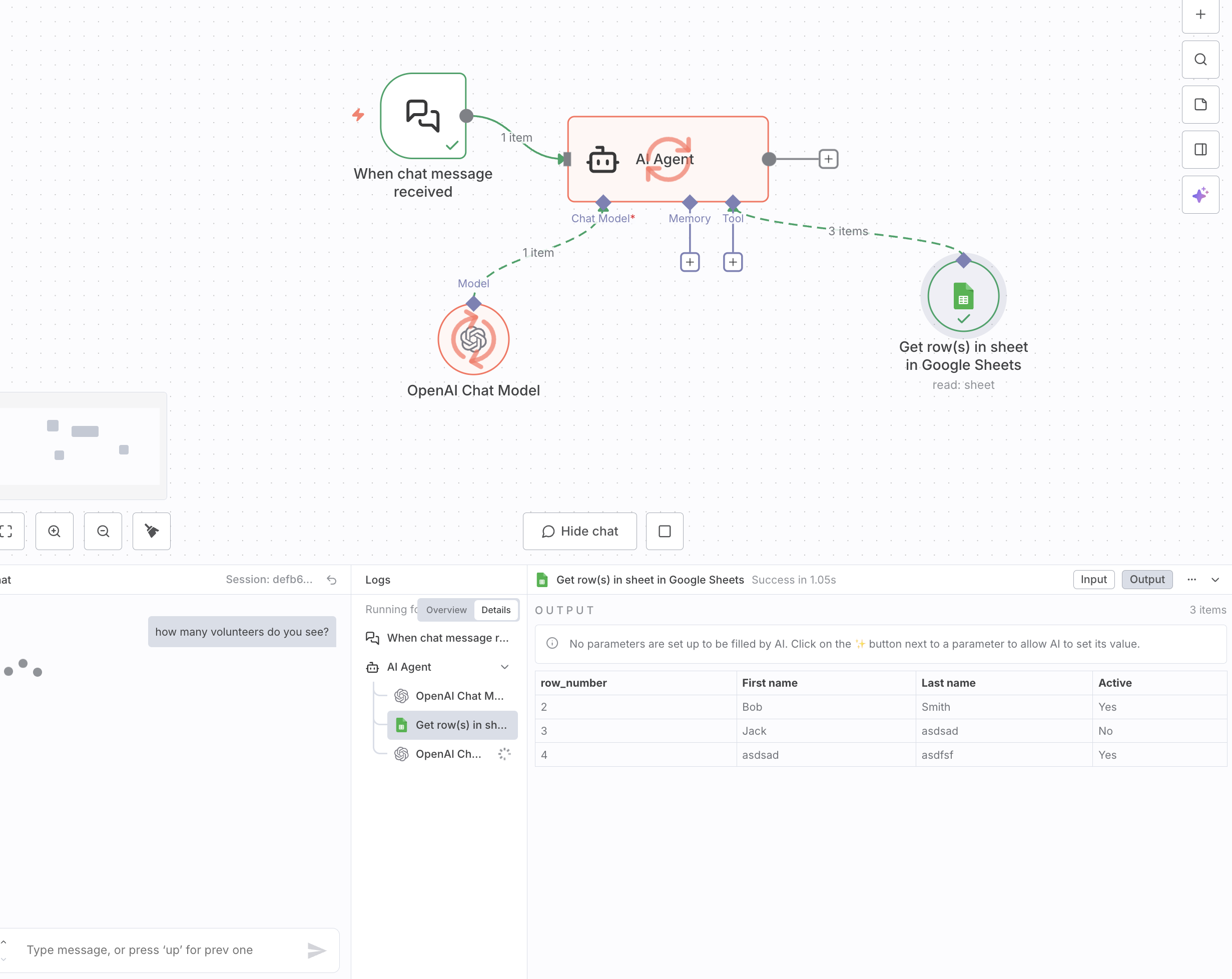This screenshot has height=979, width=1232.
Task: Click the zoom in canvas icon
Action: point(54,531)
